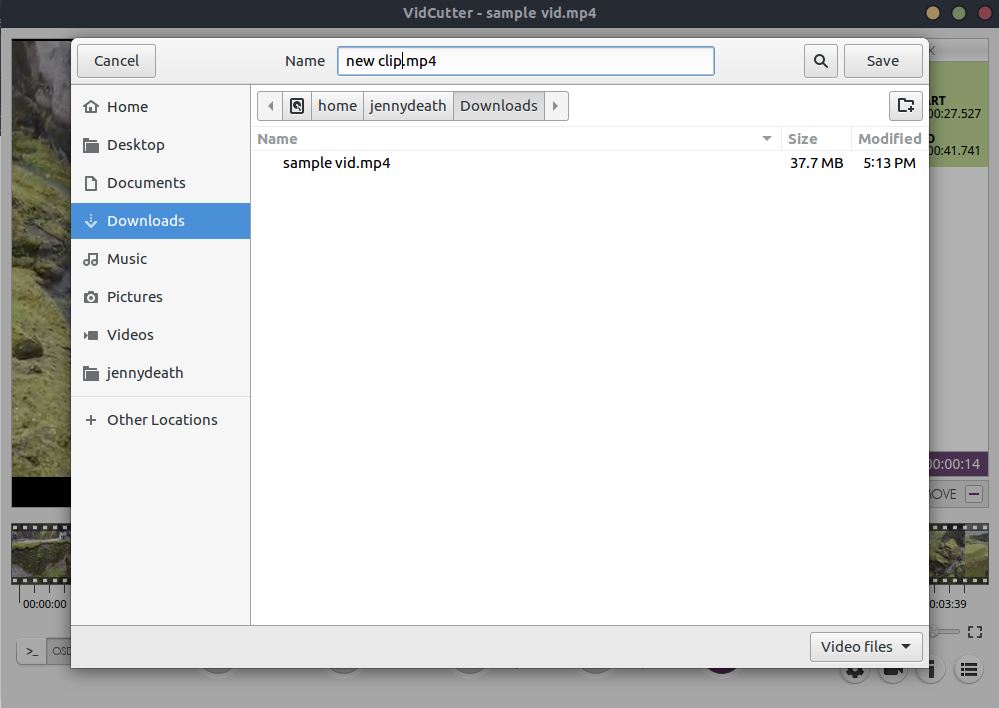The height and width of the screenshot is (708, 999).
Task: Go to Home in sidebar
Action: 127,107
